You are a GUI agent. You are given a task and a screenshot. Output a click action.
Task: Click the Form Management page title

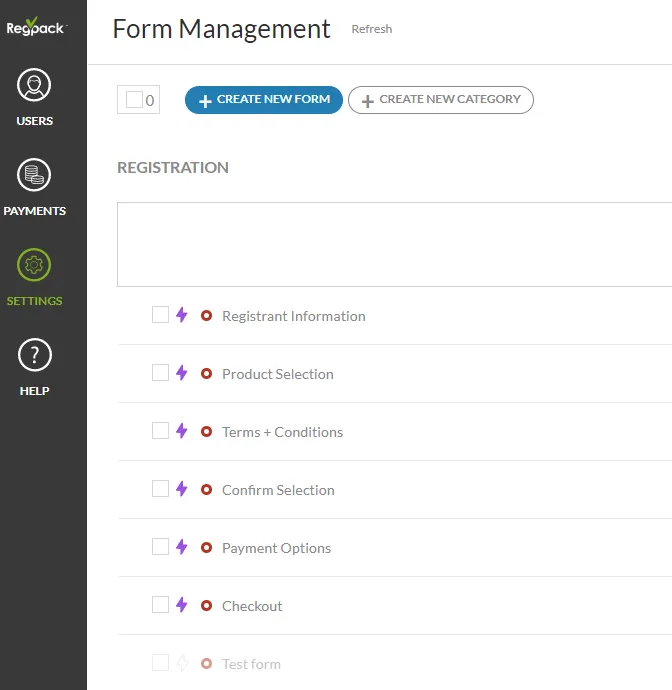221,29
